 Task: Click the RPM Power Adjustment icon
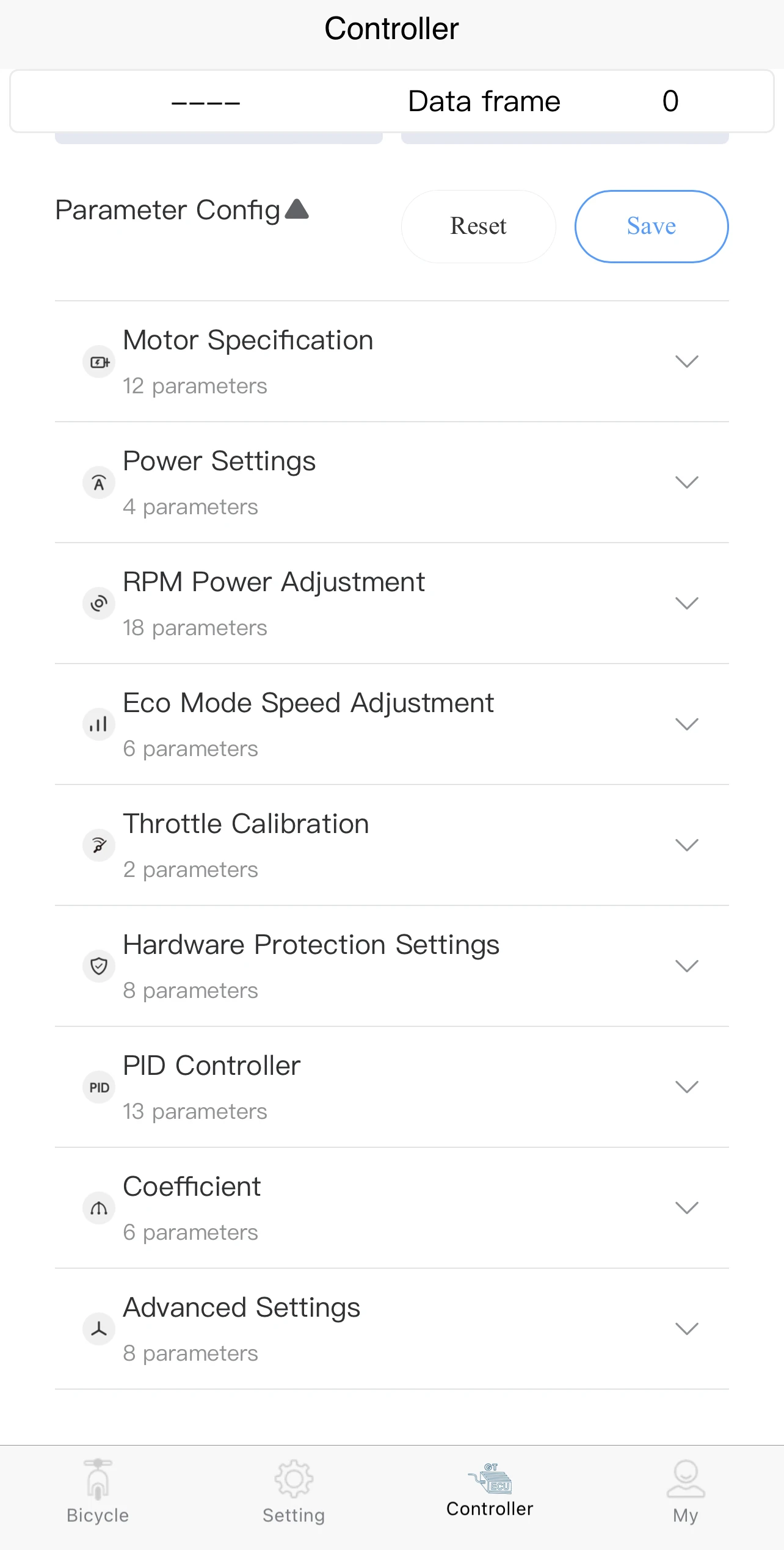pos(99,604)
